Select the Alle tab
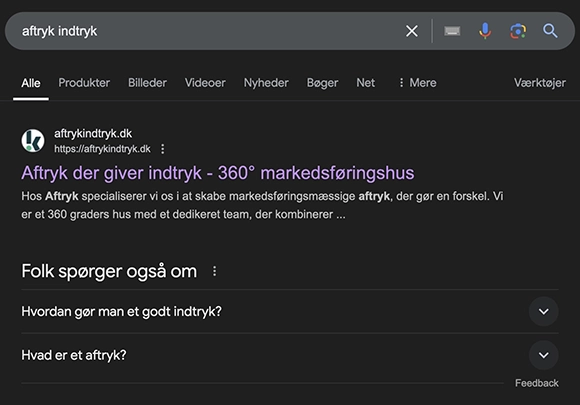Viewport: 580px width, 405px height. click(x=31, y=83)
